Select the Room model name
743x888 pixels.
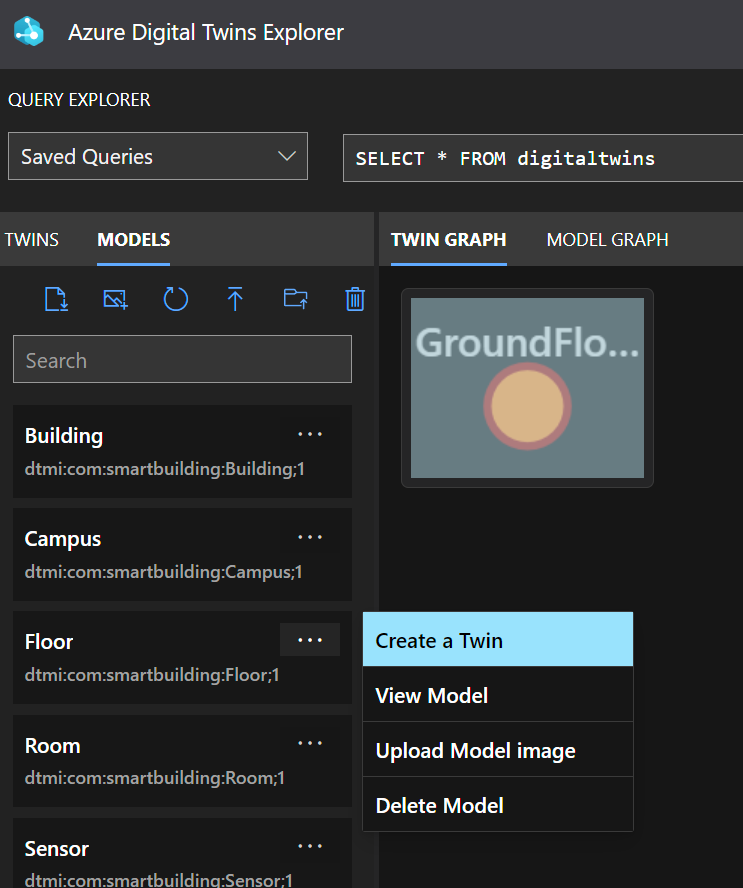(53, 746)
